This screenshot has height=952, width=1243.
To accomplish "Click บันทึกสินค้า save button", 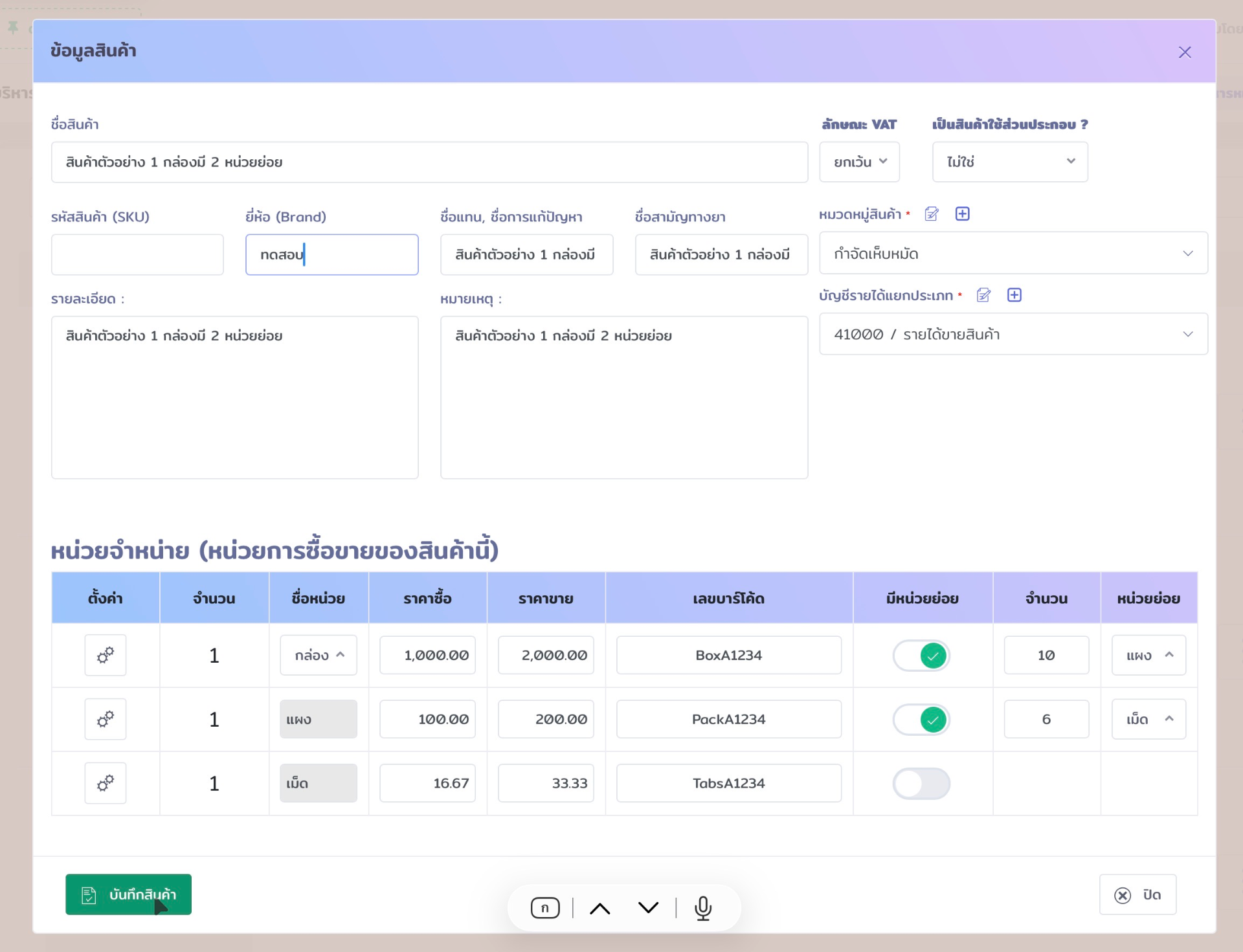I will click(128, 894).
